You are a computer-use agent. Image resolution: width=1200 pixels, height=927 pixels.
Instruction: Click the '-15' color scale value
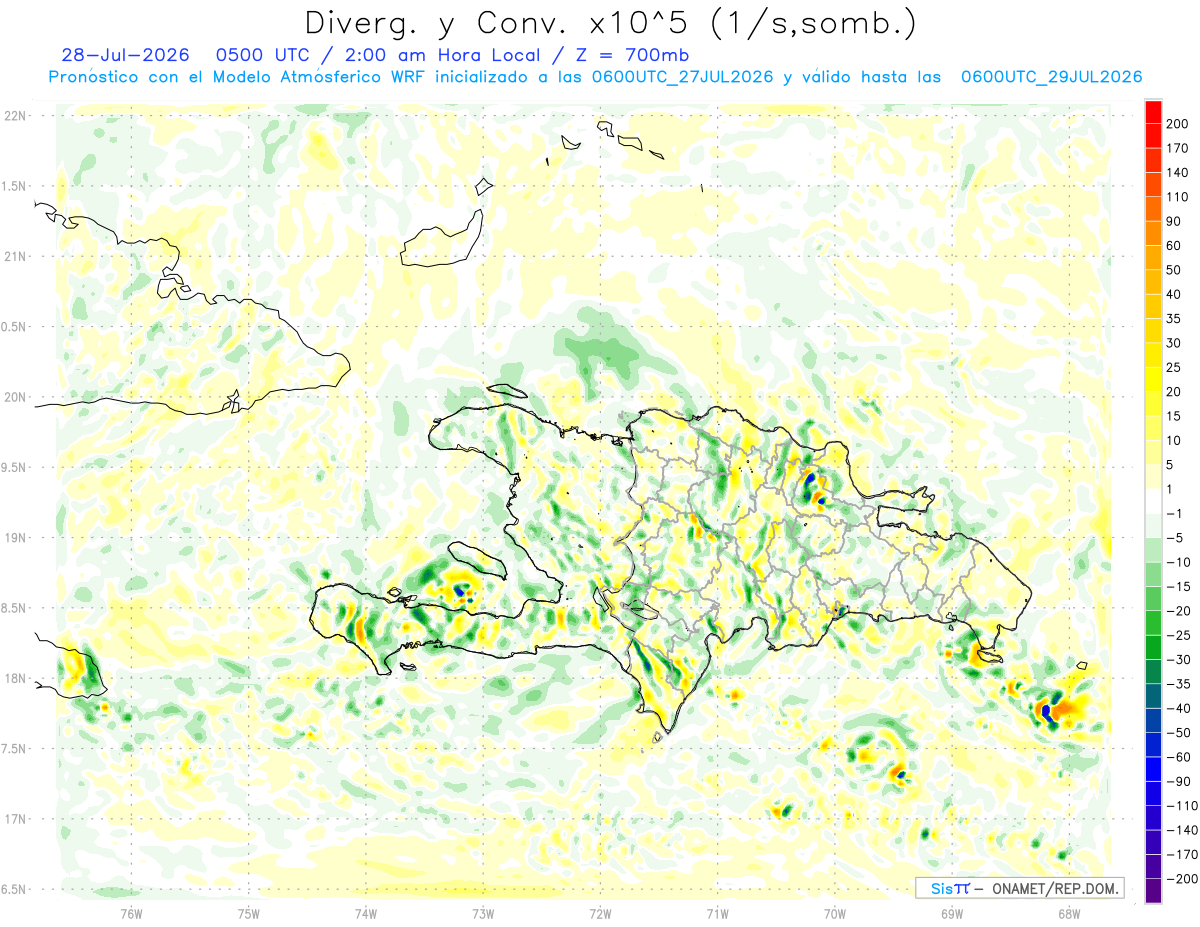click(x=1181, y=587)
